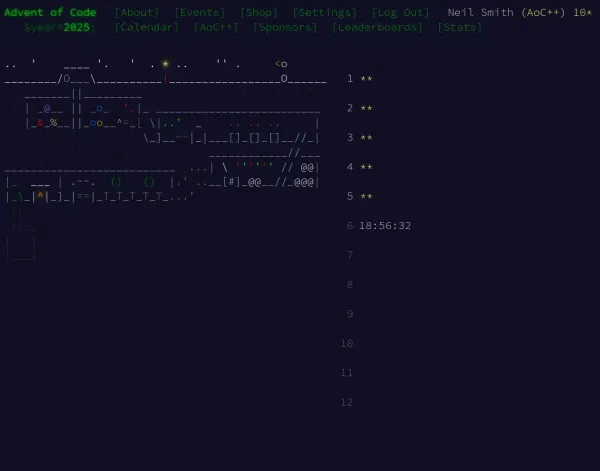Open Day 2 puzzle in calendar

coord(360,108)
